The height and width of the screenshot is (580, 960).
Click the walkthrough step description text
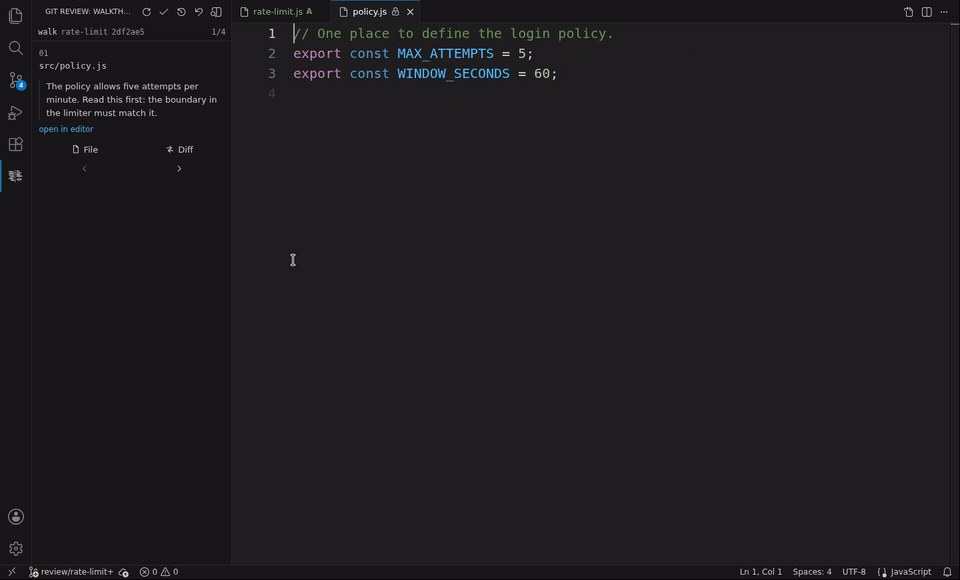coord(132,99)
